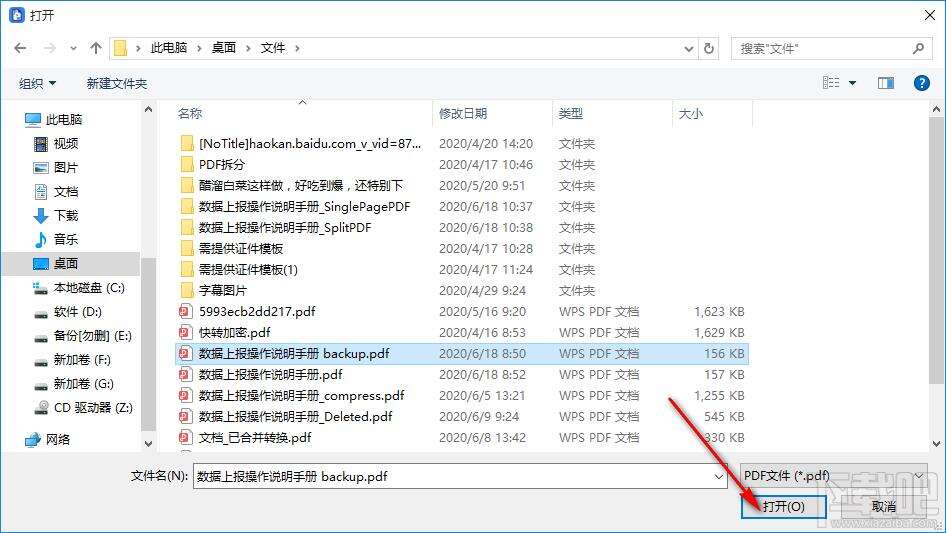Click folder icon of PDF拆分
This screenshot has height=533, width=946.
(186, 164)
